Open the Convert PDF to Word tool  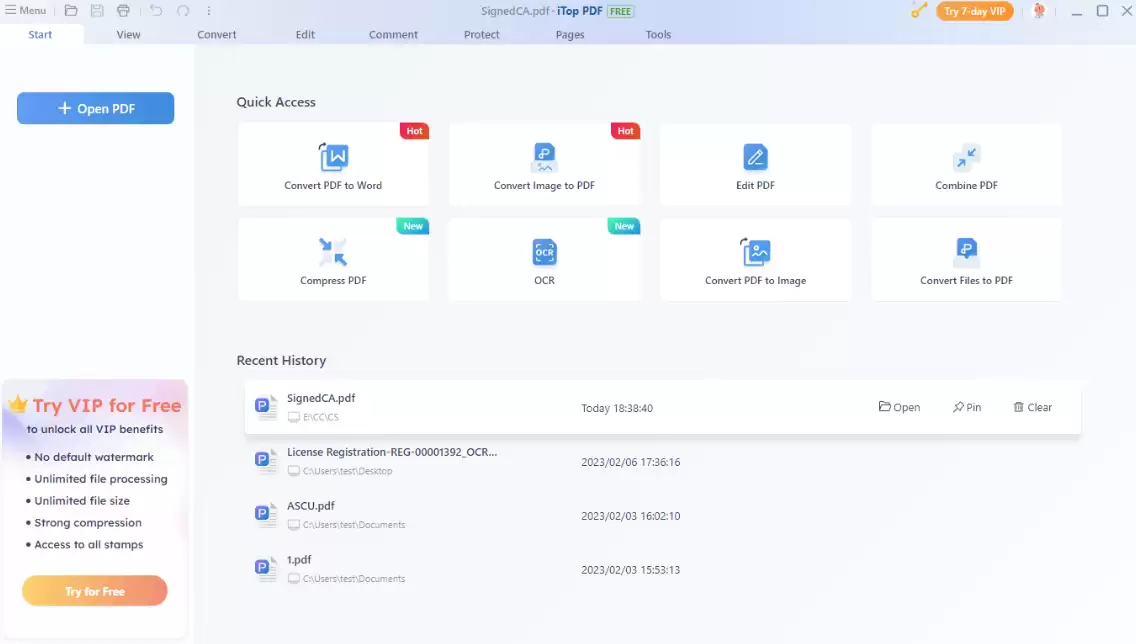[333, 165]
